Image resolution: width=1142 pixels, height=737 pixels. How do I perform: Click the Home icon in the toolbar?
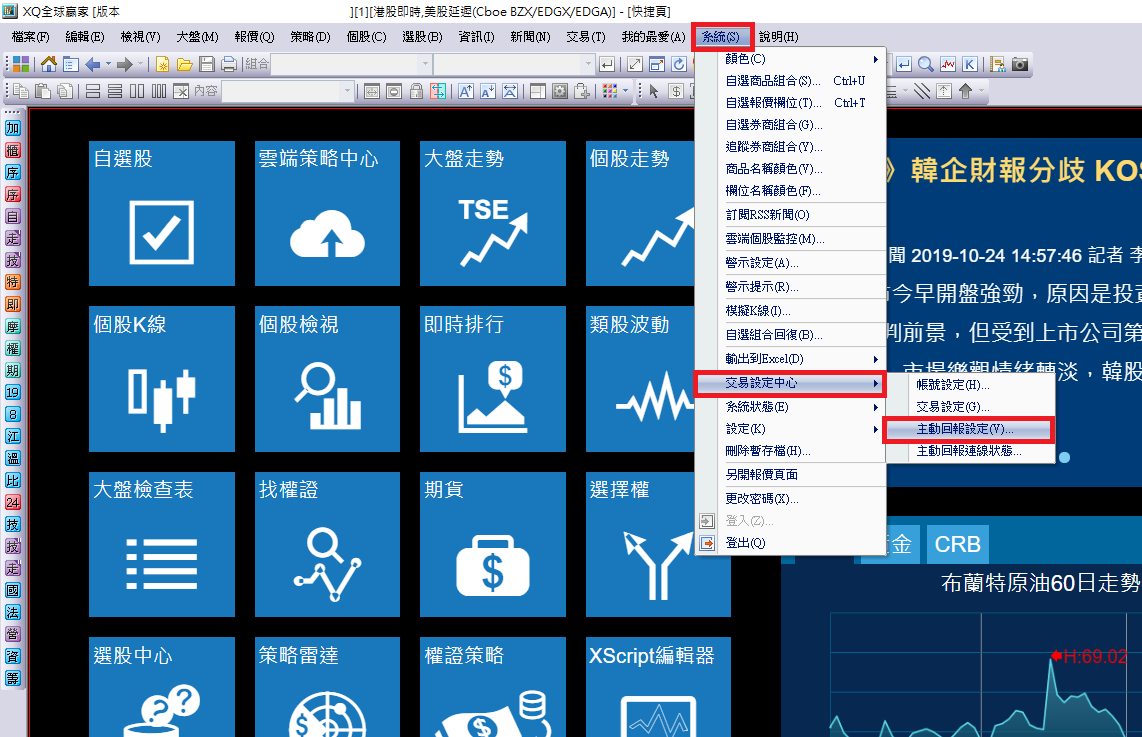[x=49, y=65]
